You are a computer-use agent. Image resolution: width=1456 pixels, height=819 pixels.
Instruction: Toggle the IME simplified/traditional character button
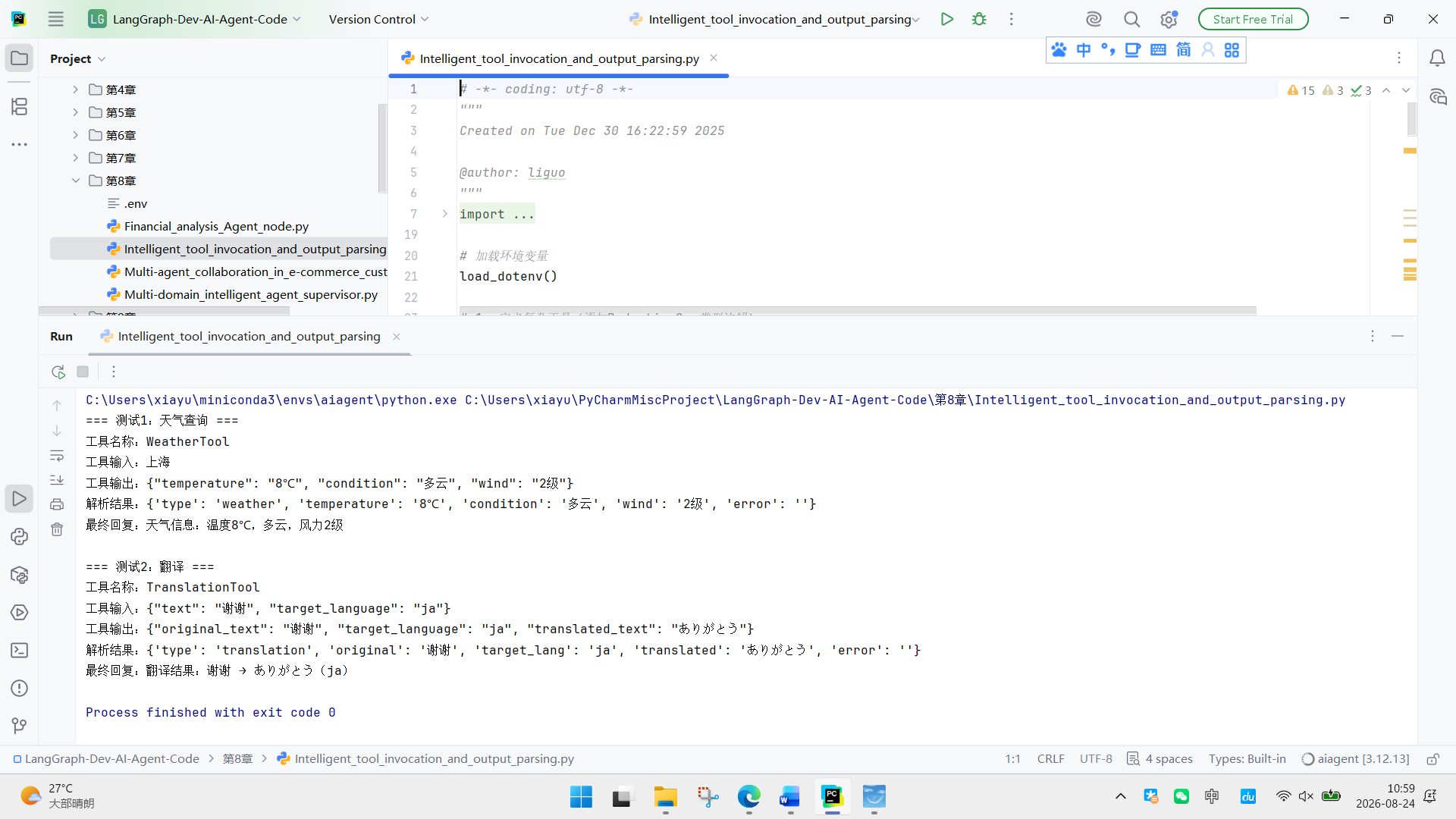[1183, 50]
